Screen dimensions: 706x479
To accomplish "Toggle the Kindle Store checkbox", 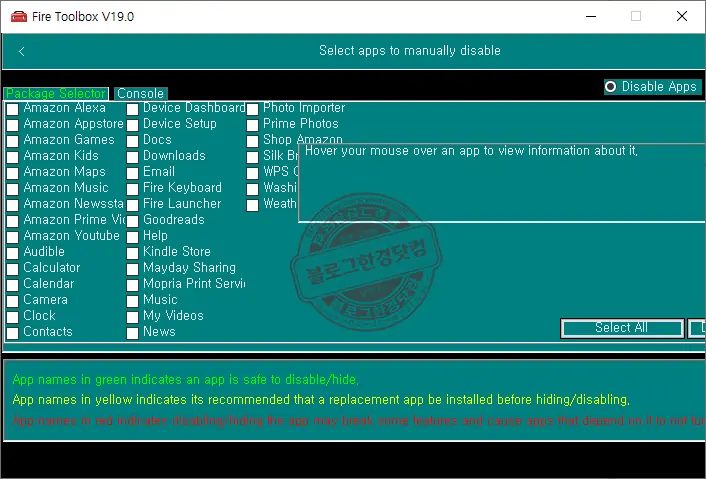I will pyautogui.click(x=132, y=253).
